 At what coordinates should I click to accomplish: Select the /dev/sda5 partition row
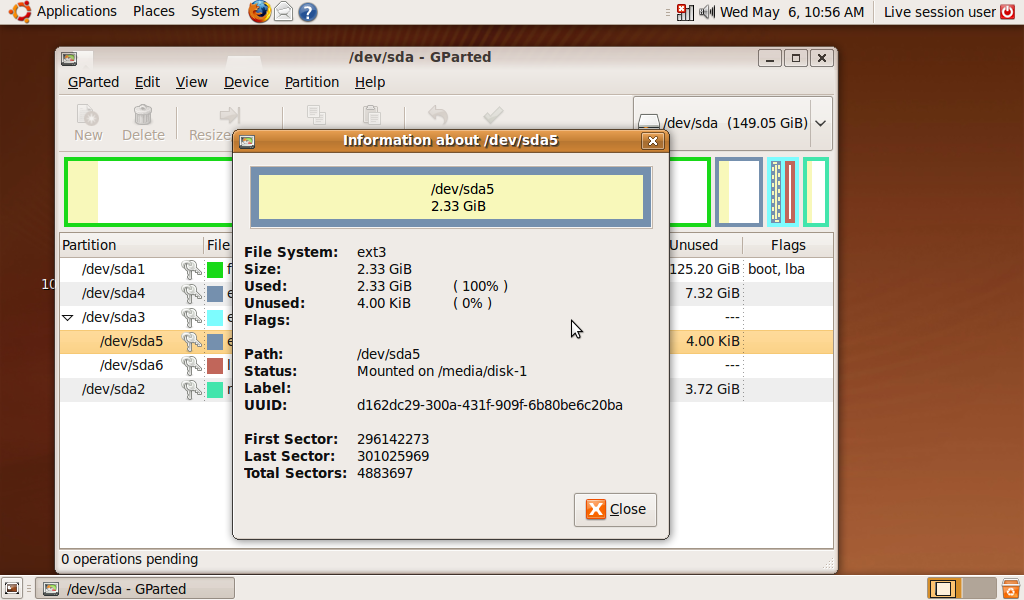(446, 341)
